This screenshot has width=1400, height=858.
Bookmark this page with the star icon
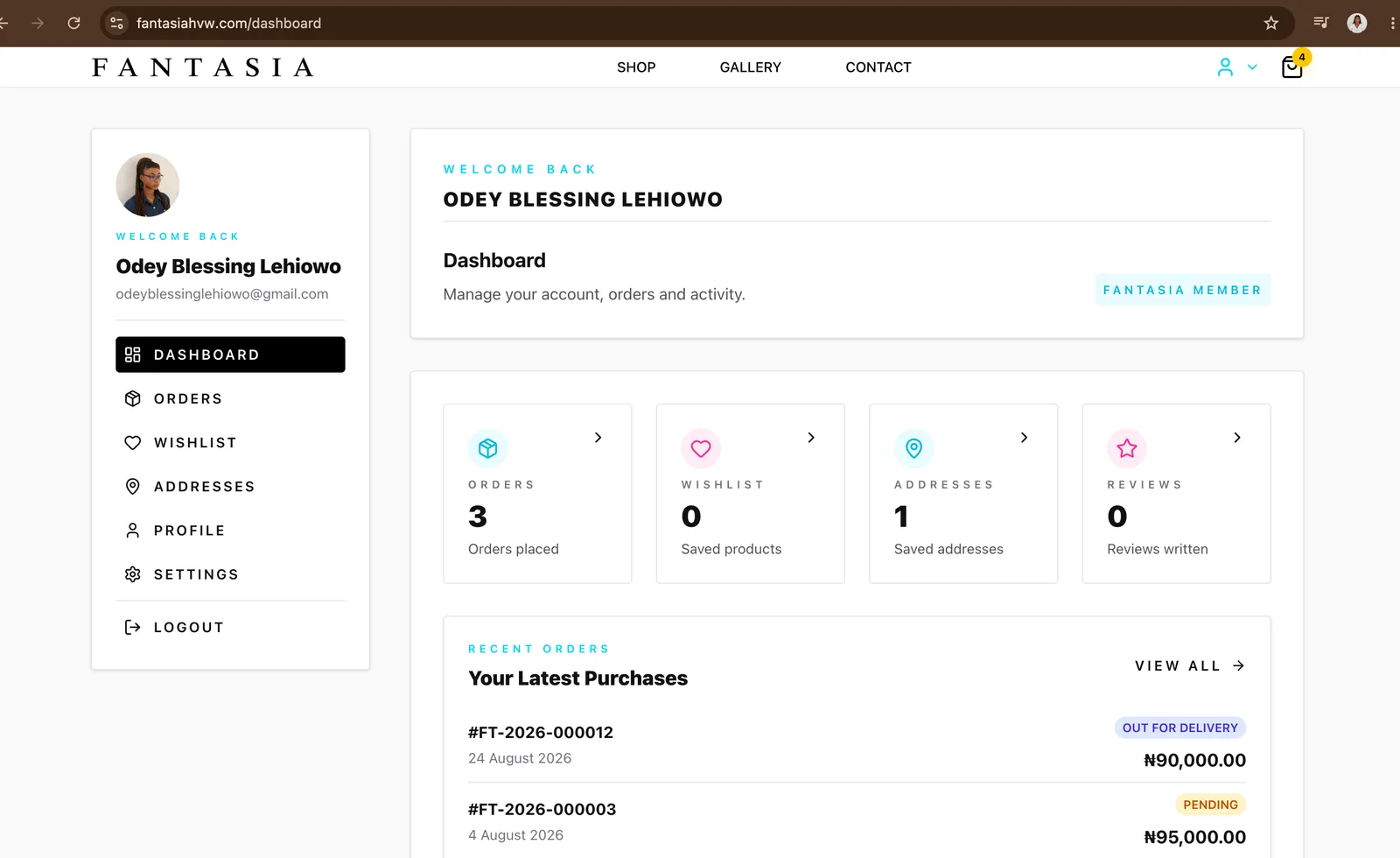pos(1271,24)
